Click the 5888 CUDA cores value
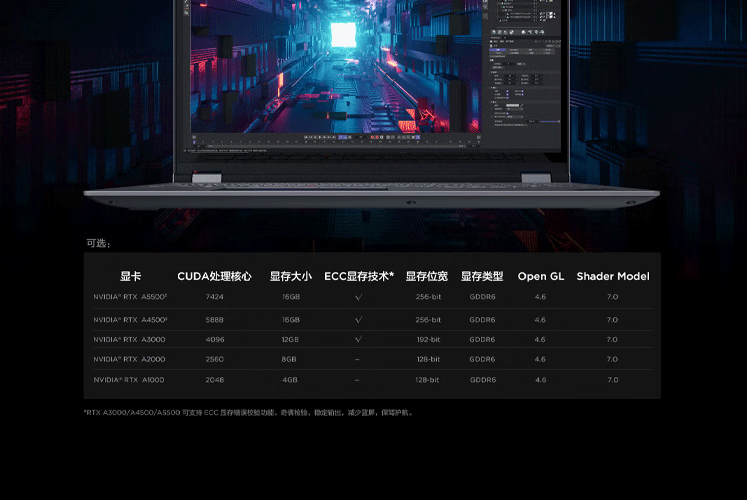The width and height of the screenshot is (747, 500). pyautogui.click(x=214, y=320)
